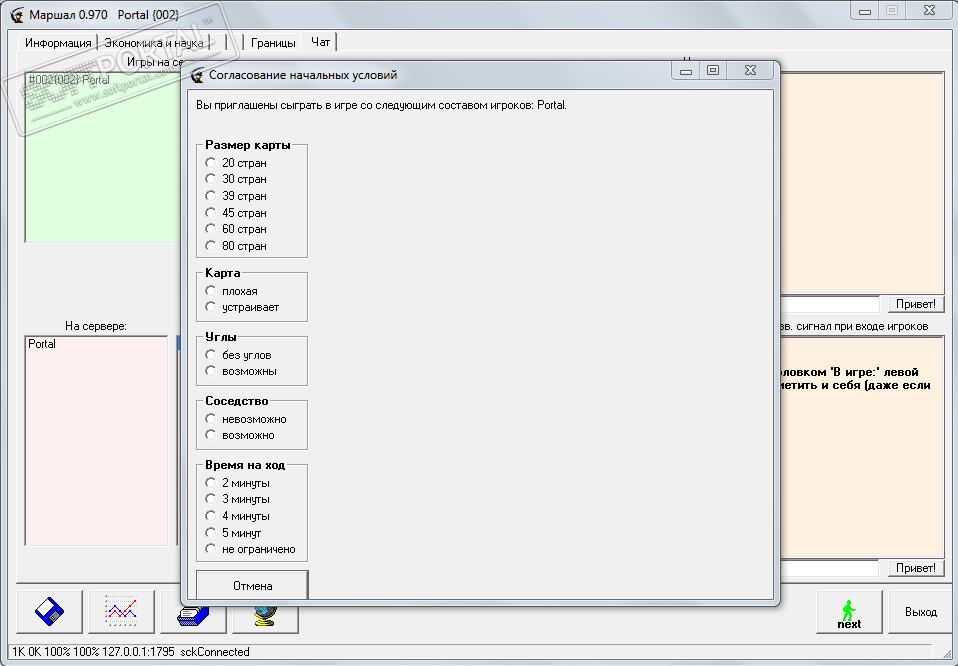Switch to the Информация tab
Screen dimensions: 958x666
58,43
